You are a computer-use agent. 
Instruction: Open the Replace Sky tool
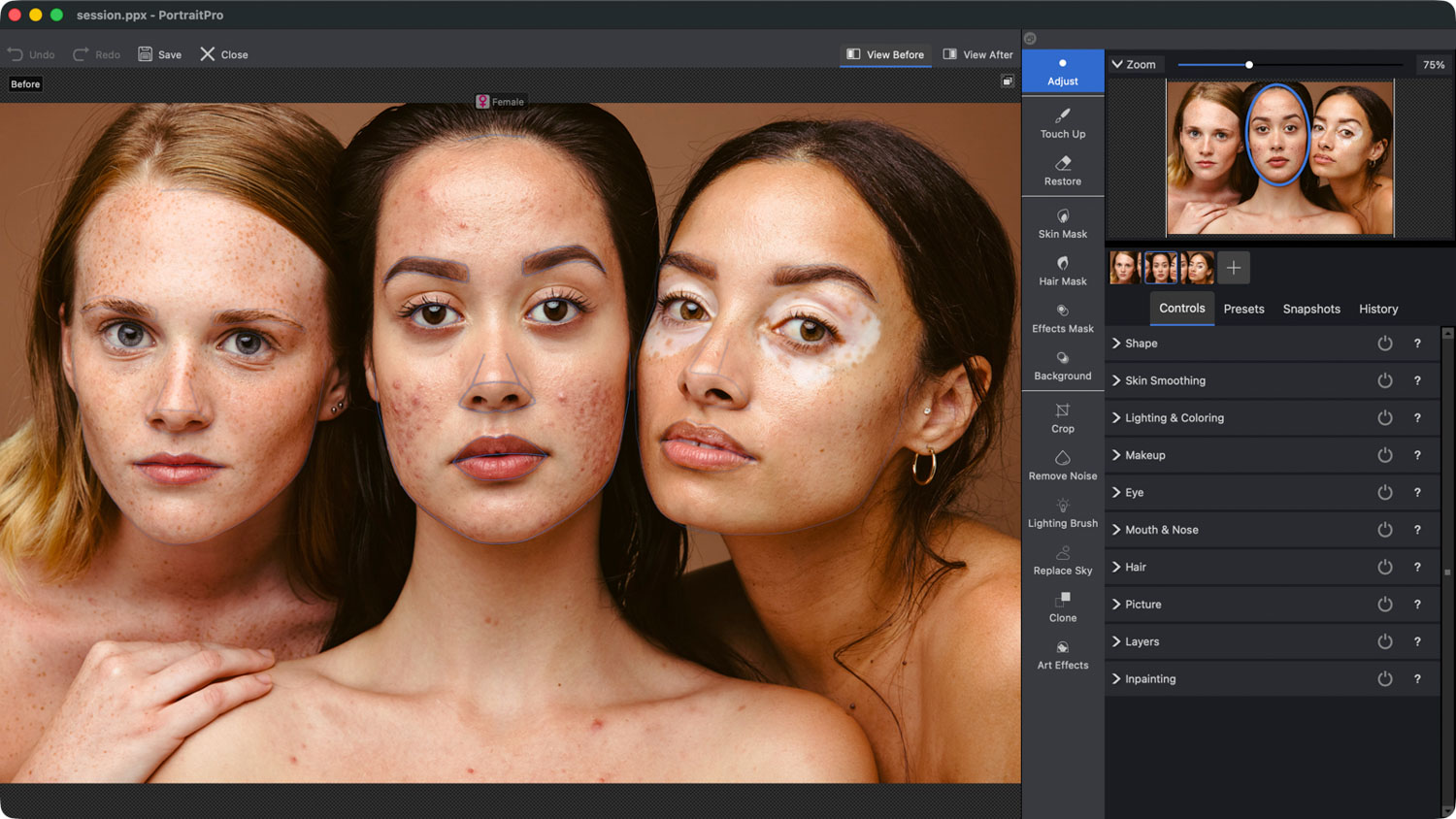pyautogui.click(x=1063, y=560)
